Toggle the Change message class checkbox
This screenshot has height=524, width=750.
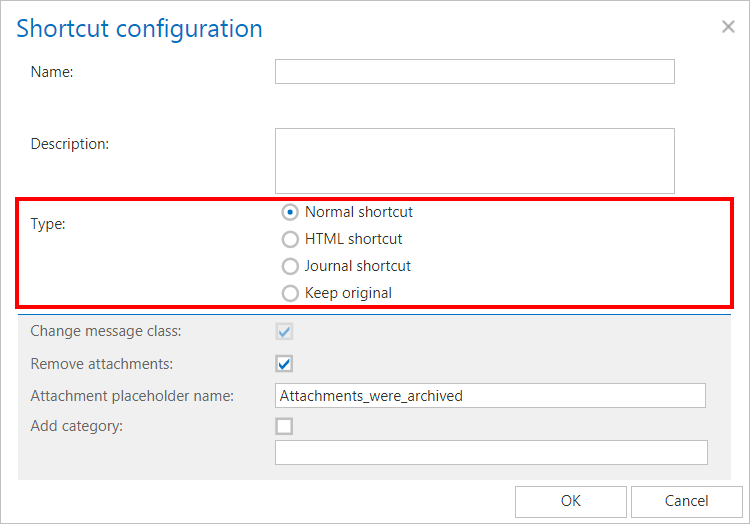pos(285,331)
